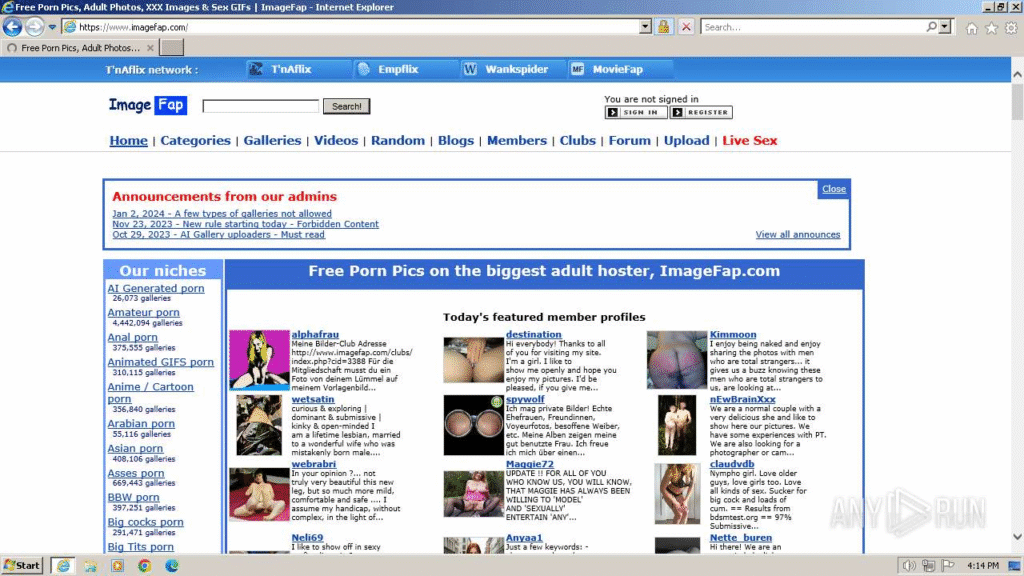Viewport: 1024px width, 576px height.
Task: Open the View all announces link
Action: click(797, 234)
